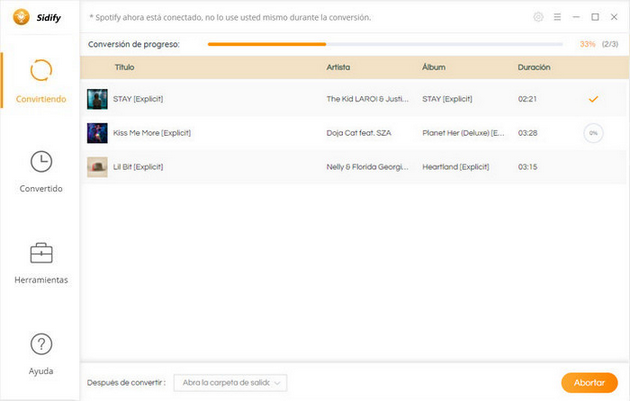The width and height of the screenshot is (630, 401).
Task: Click the Artista column header
Action: click(x=338, y=67)
